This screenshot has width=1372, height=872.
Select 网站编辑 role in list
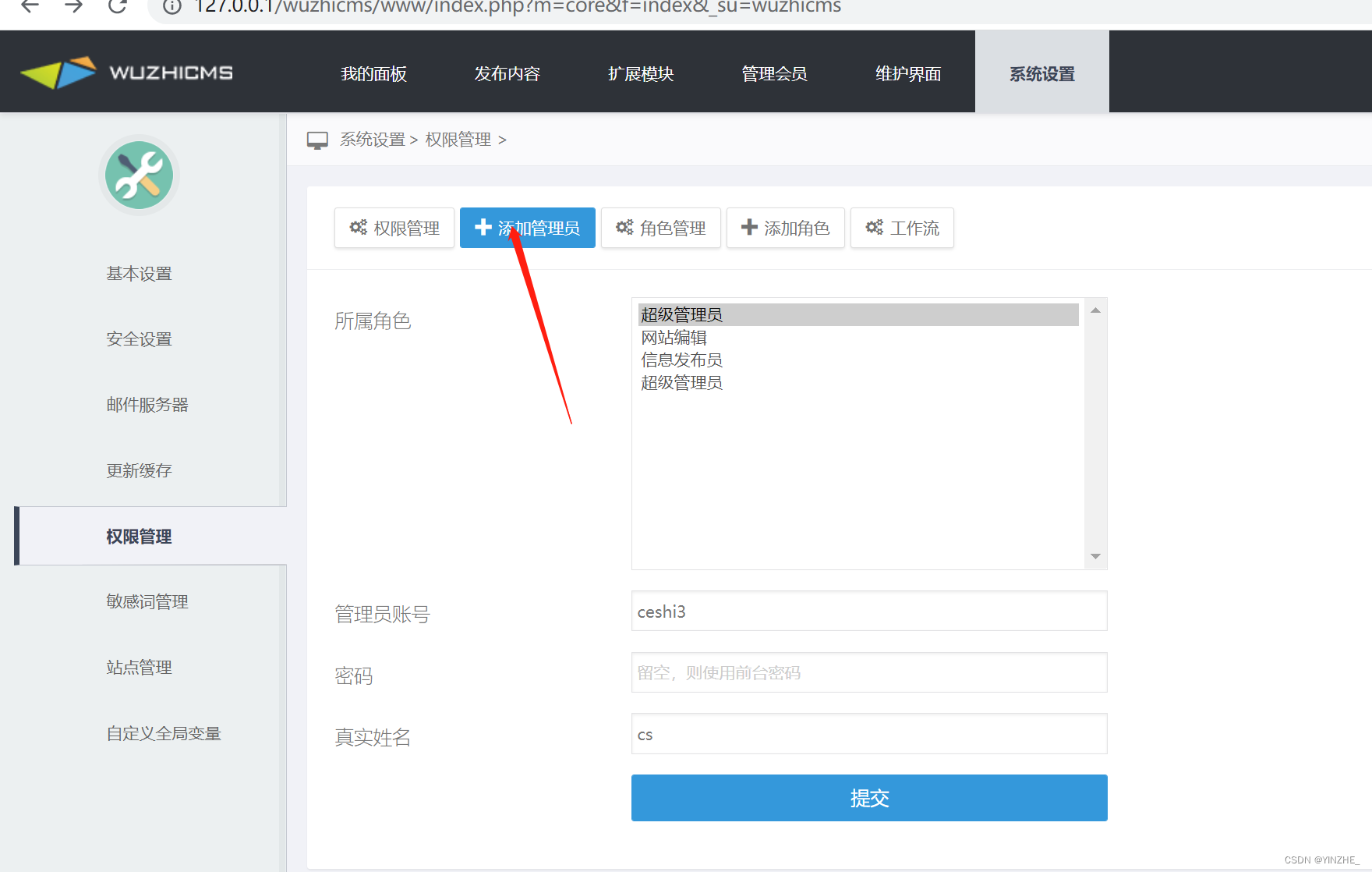tap(858, 338)
